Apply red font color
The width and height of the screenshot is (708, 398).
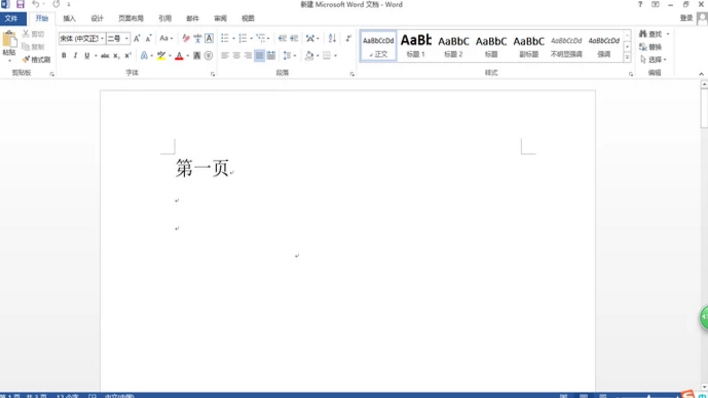coord(179,56)
